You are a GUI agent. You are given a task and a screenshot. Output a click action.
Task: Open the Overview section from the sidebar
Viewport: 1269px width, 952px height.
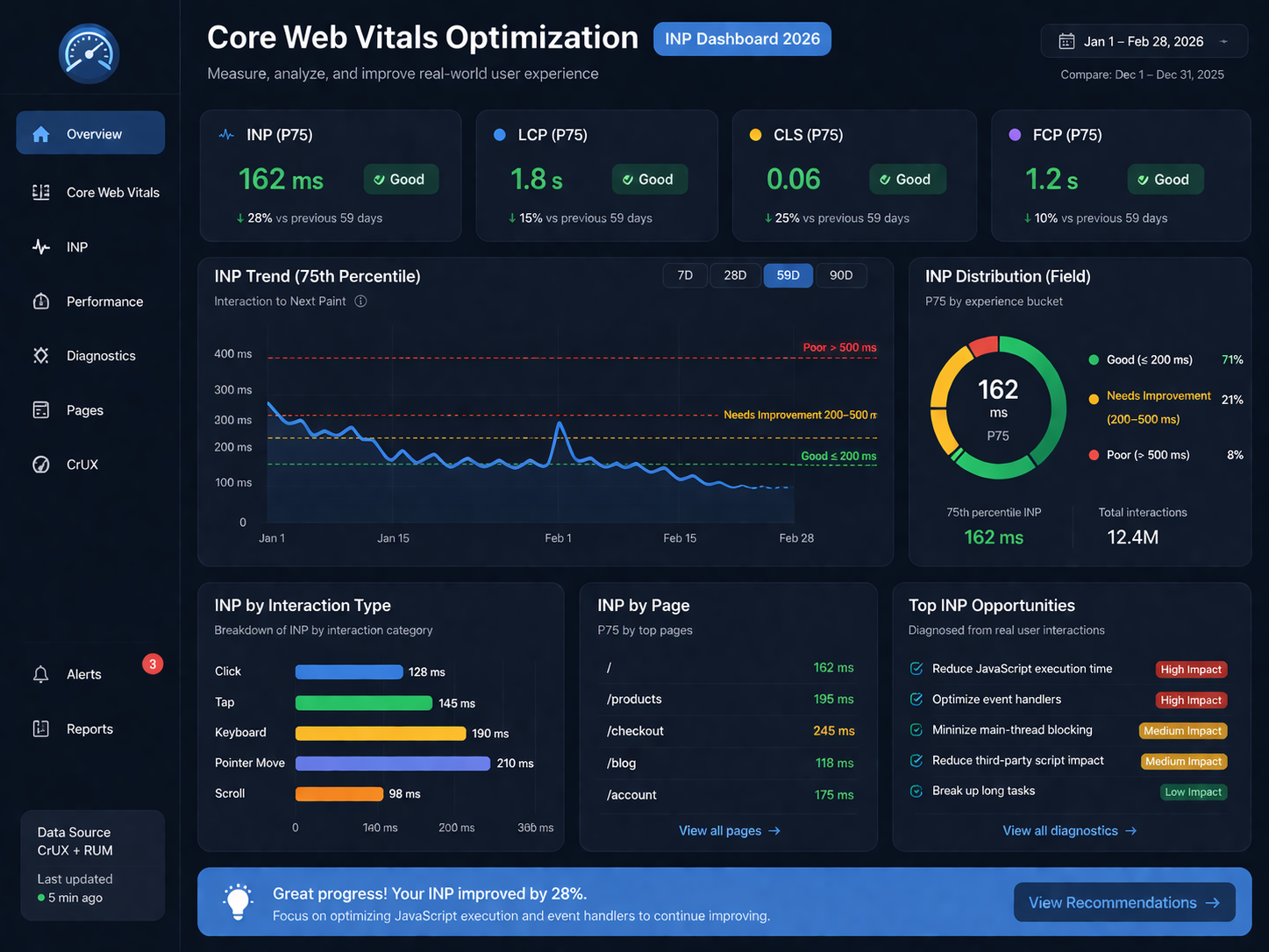[x=90, y=132]
